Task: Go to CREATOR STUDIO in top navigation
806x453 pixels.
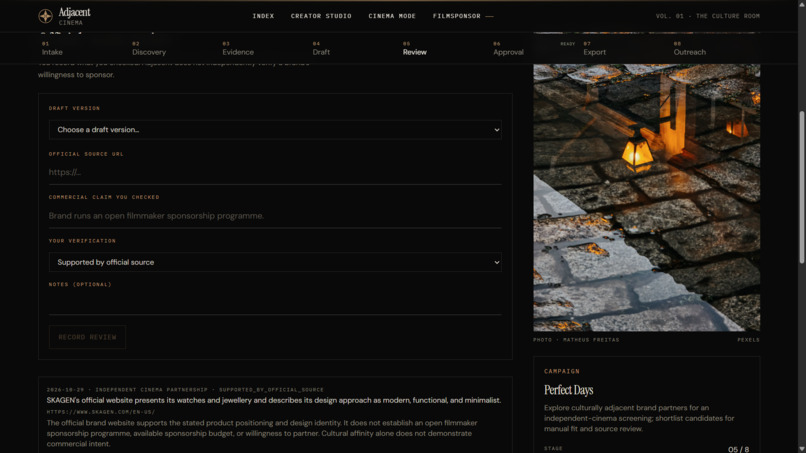Action: coord(321,16)
